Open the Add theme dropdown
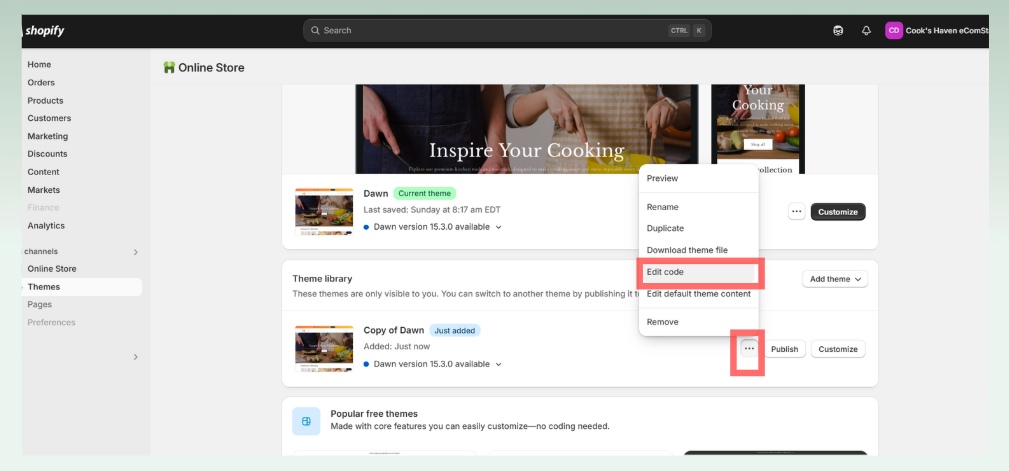Screen dimensions: 1009x471 [835, 279]
